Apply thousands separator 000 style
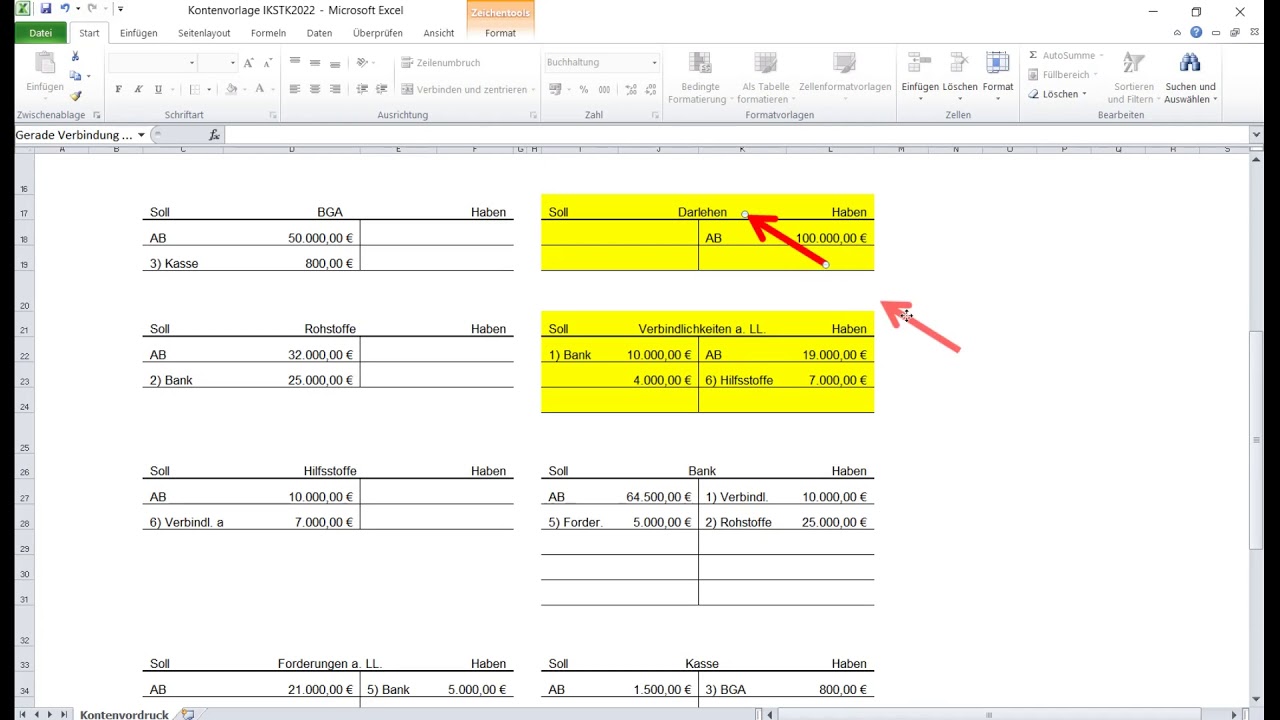This screenshot has height=720, width=1280. click(x=603, y=89)
